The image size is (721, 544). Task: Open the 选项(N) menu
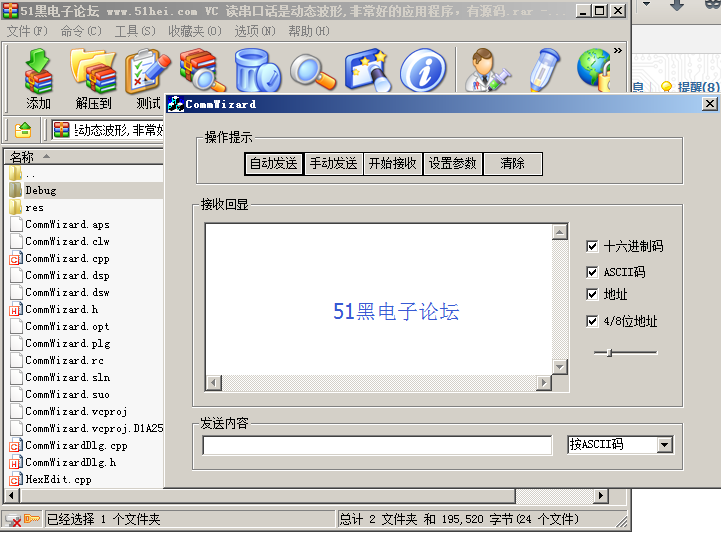[x=255, y=31]
